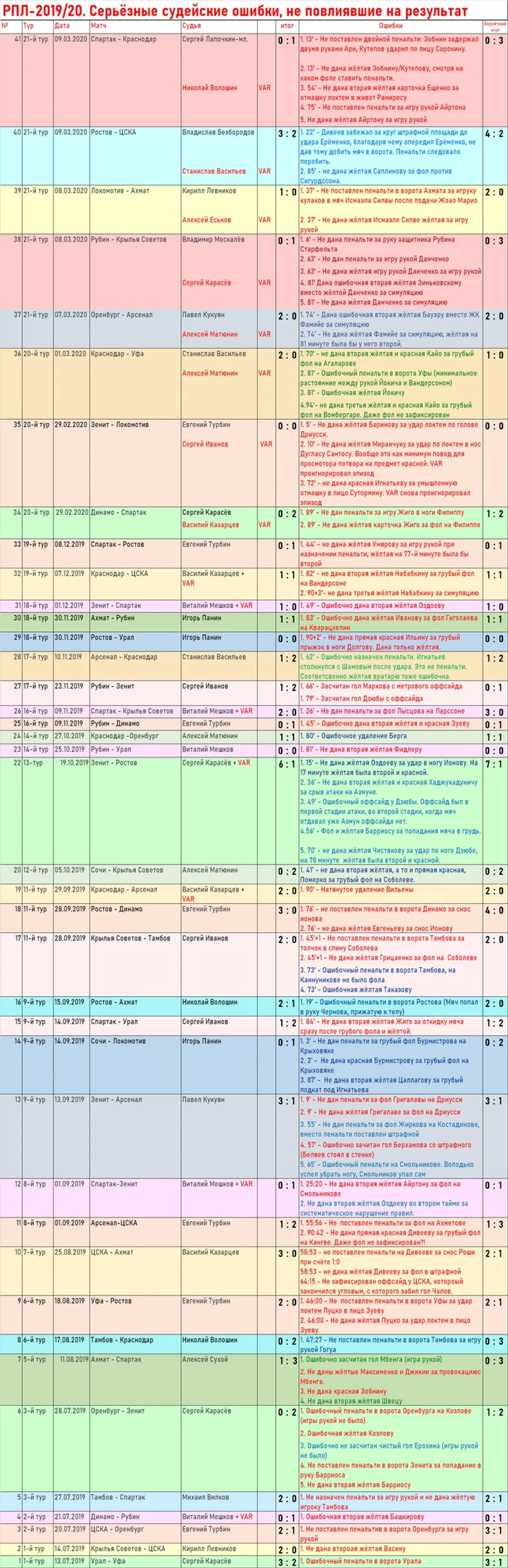The width and height of the screenshot is (508, 1568).
Task: Select match cell "Ростов - ЦСКА"
Action: [114, 133]
